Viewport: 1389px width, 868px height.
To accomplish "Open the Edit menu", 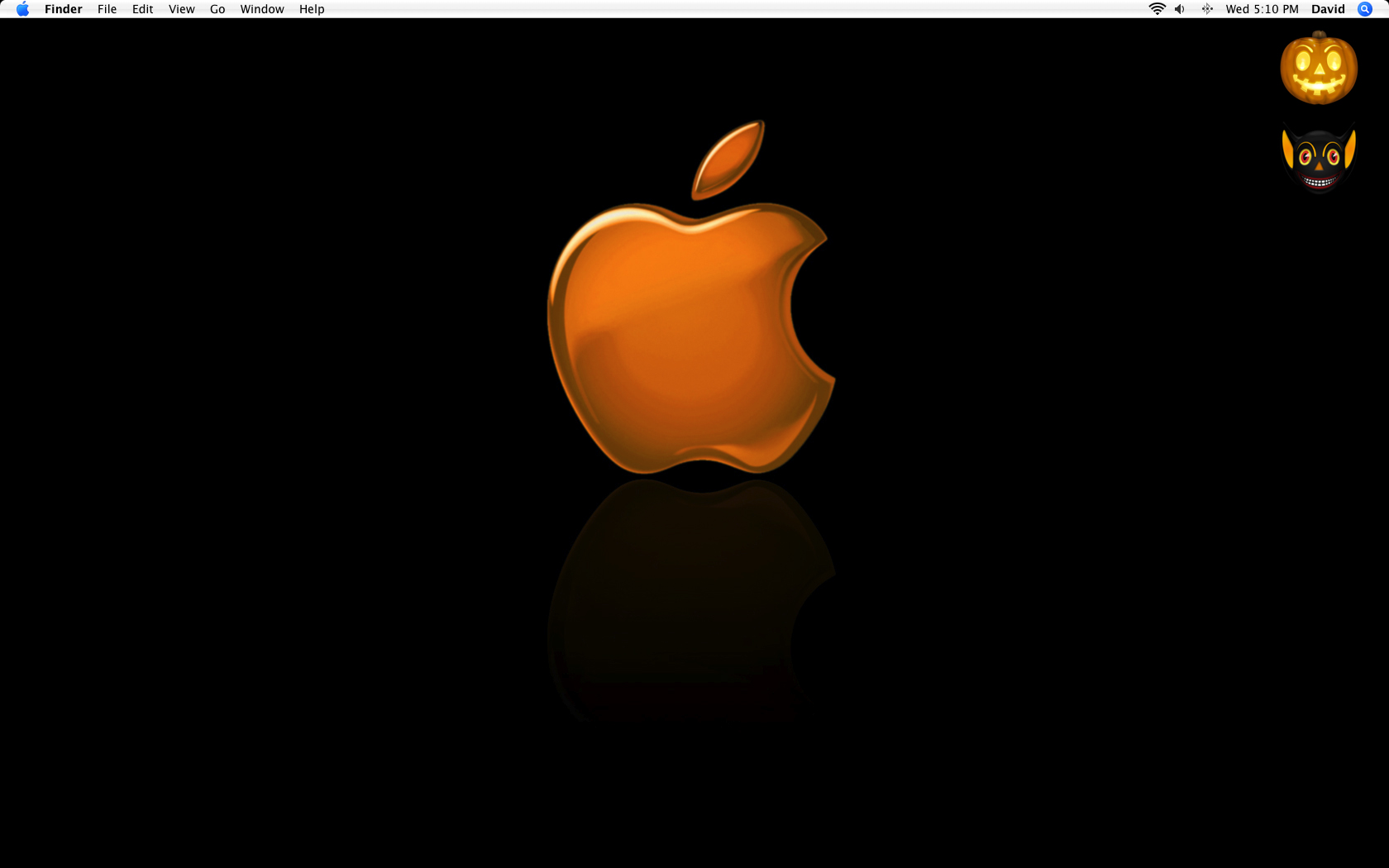I will [x=142, y=9].
